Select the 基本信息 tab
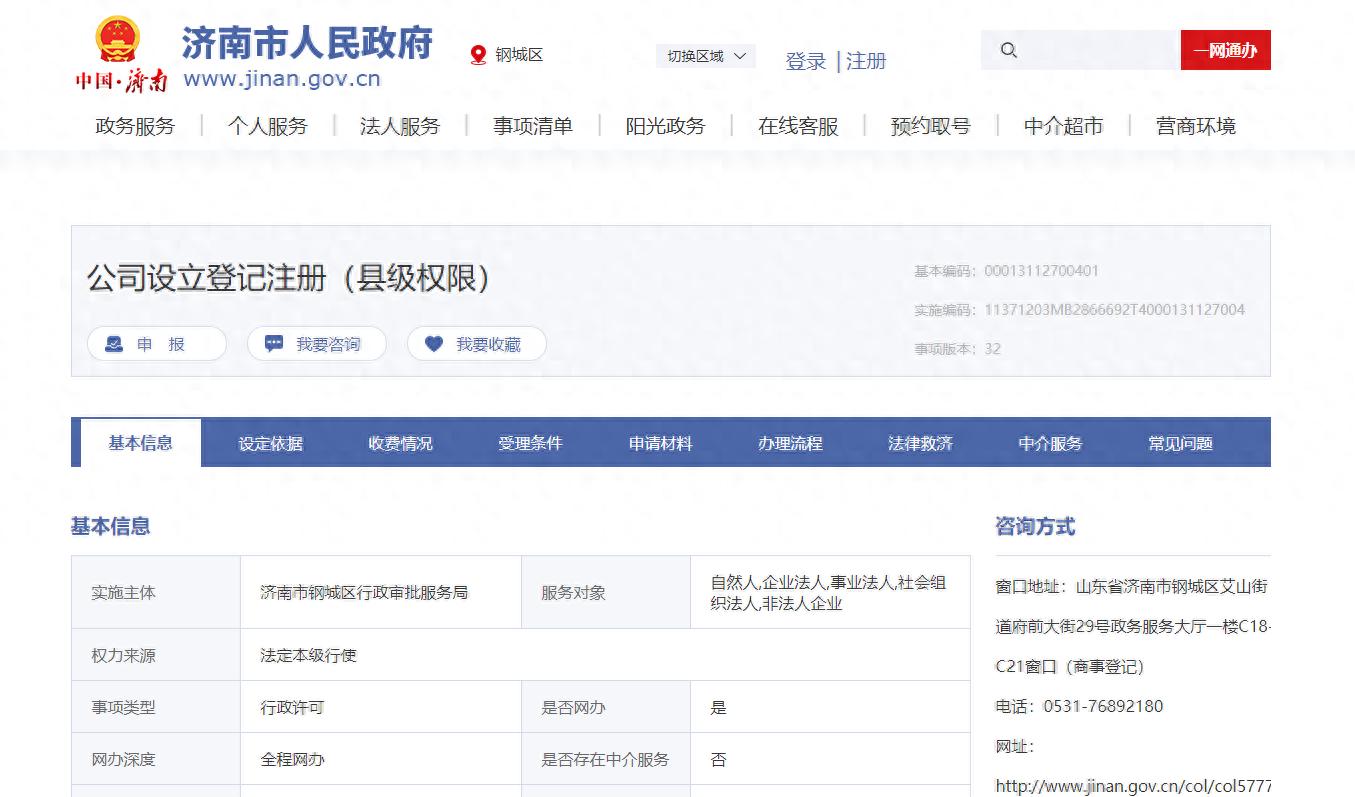The height and width of the screenshot is (797, 1355). (x=141, y=443)
